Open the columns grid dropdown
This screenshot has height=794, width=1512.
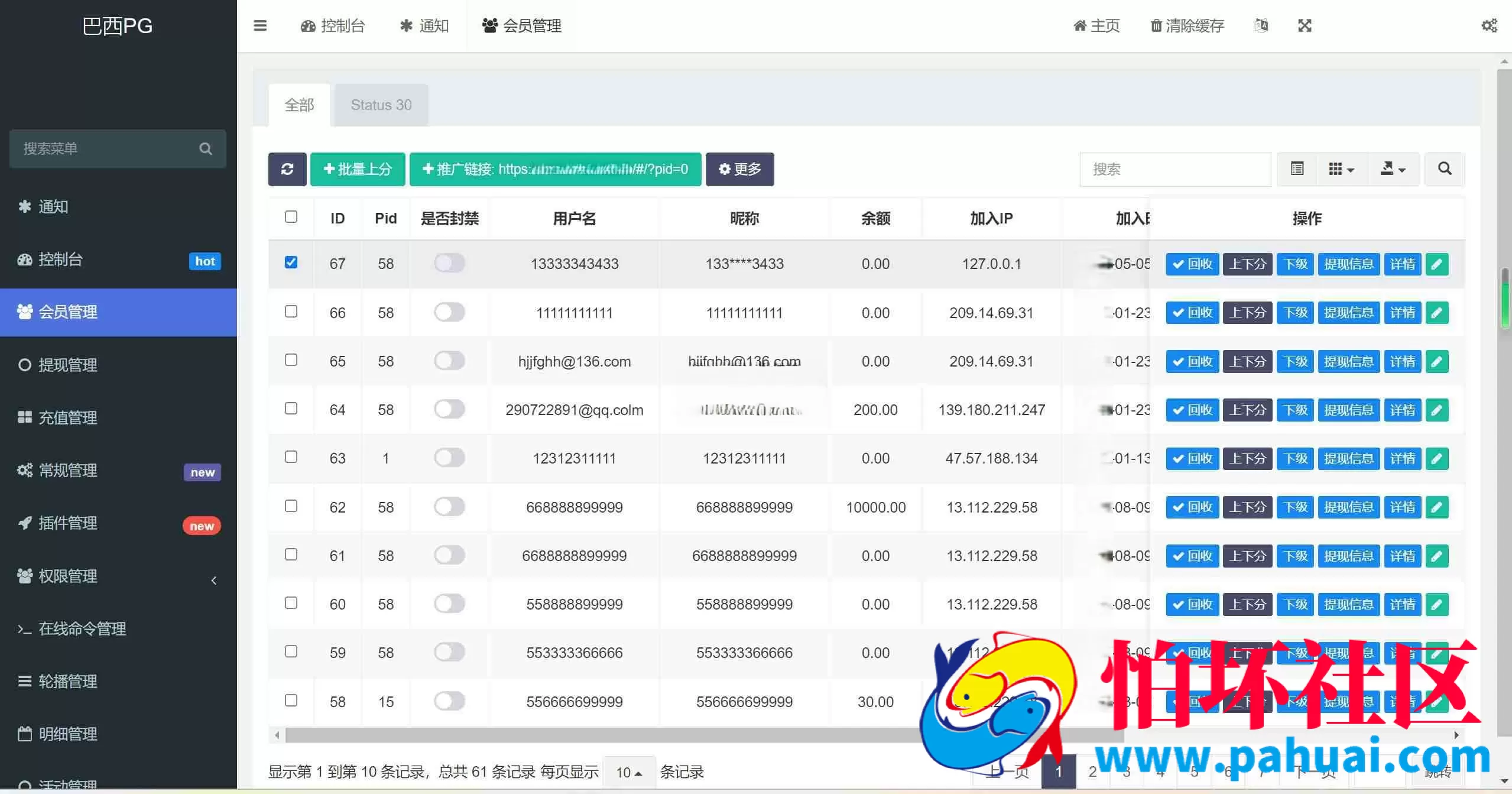[x=1341, y=169]
